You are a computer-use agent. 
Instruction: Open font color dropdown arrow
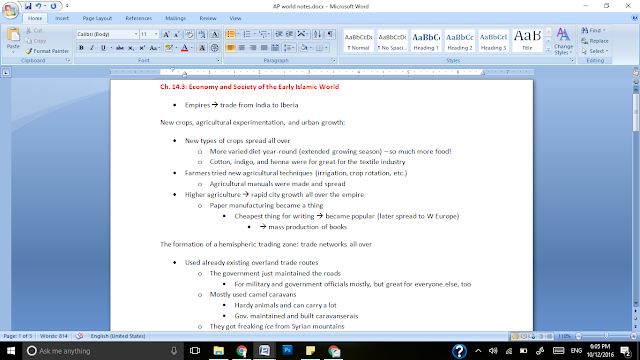pos(192,48)
